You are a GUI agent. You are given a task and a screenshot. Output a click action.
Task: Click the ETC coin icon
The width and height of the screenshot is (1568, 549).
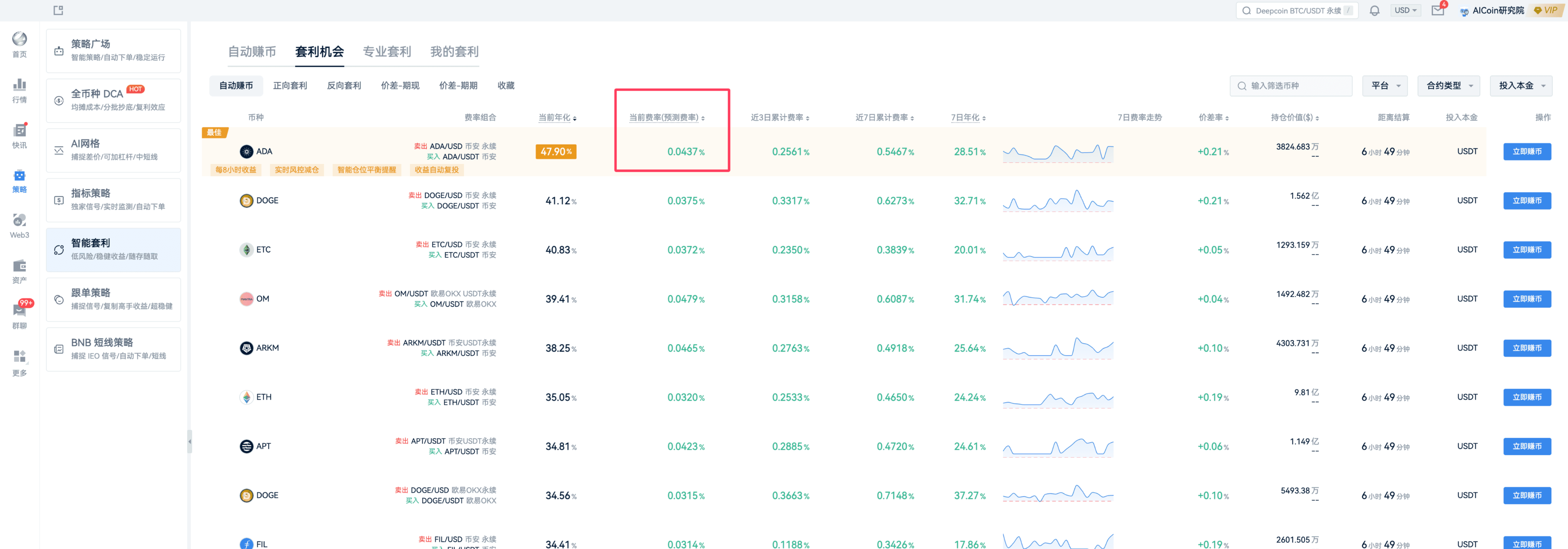click(x=247, y=250)
